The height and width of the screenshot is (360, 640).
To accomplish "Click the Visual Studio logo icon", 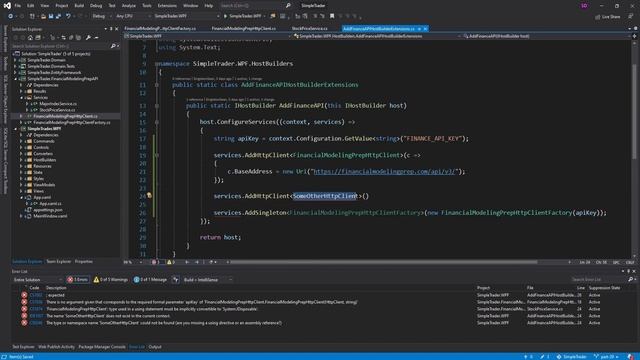I will click(x=7, y=6).
